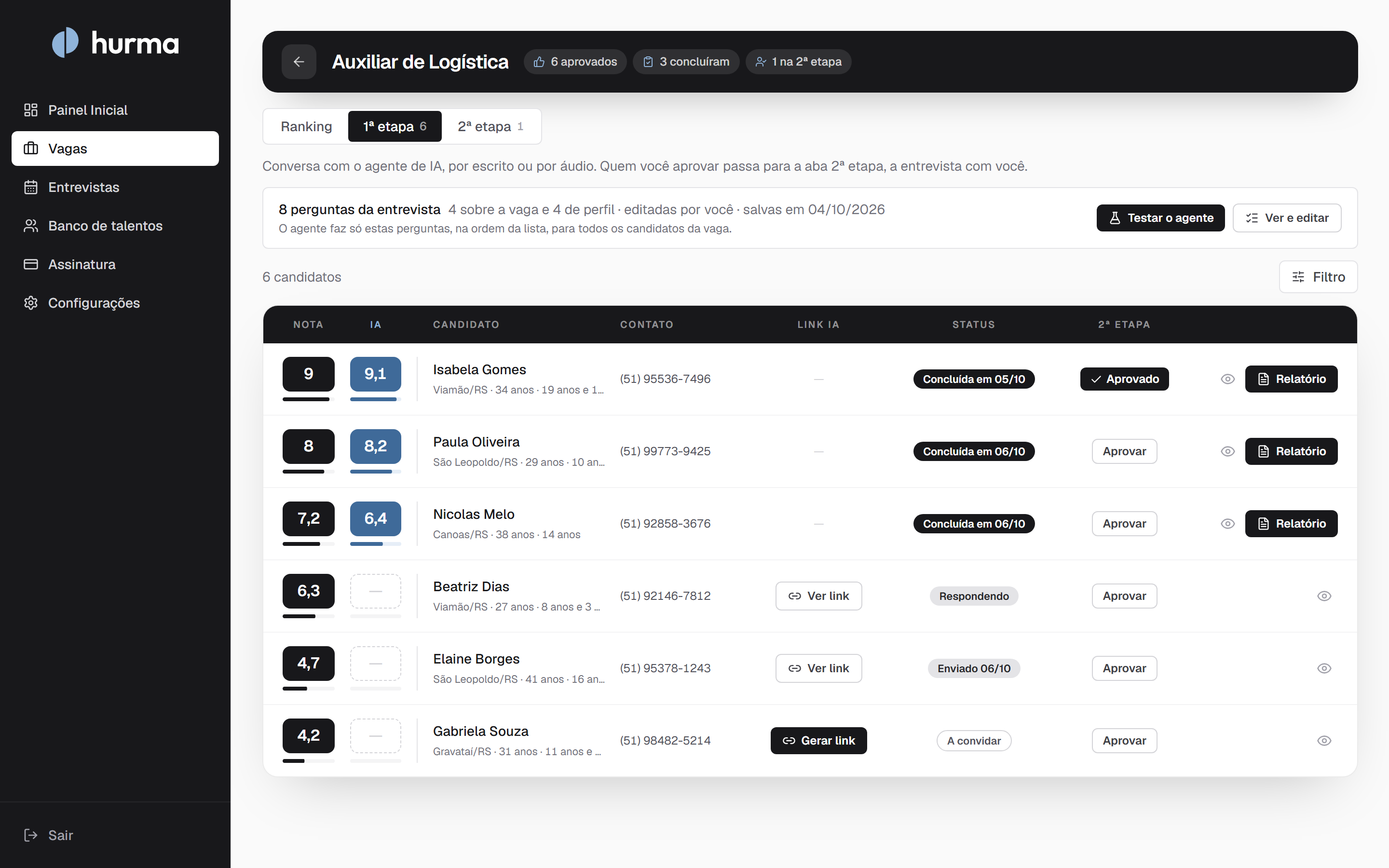Approve Beatriz Dias for 2ª etapa

(x=1124, y=596)
